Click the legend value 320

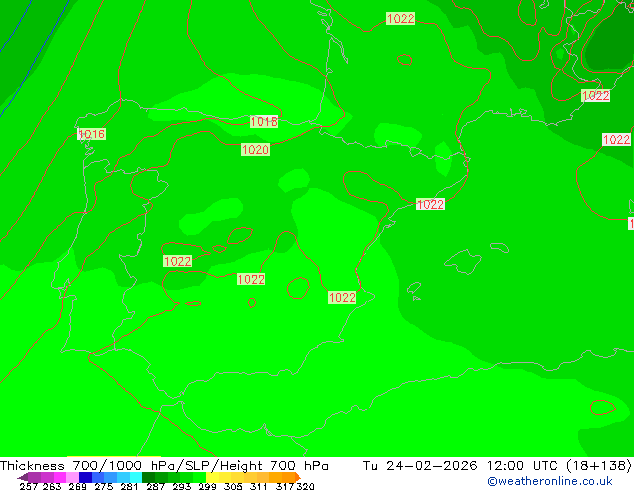tap(305, 486)
